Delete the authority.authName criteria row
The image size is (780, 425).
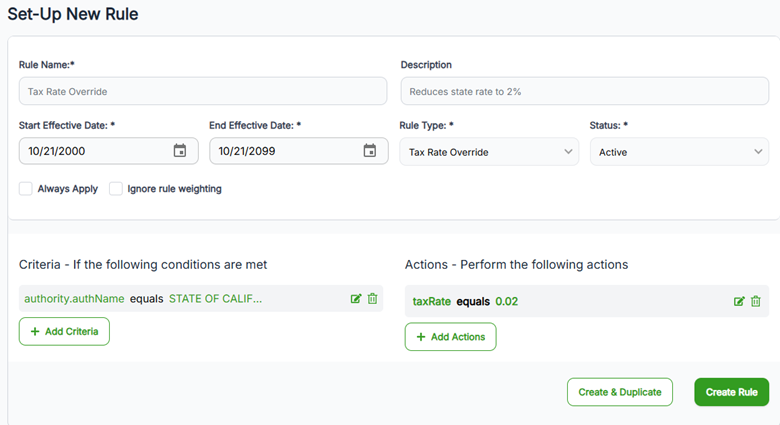point(372,299)
